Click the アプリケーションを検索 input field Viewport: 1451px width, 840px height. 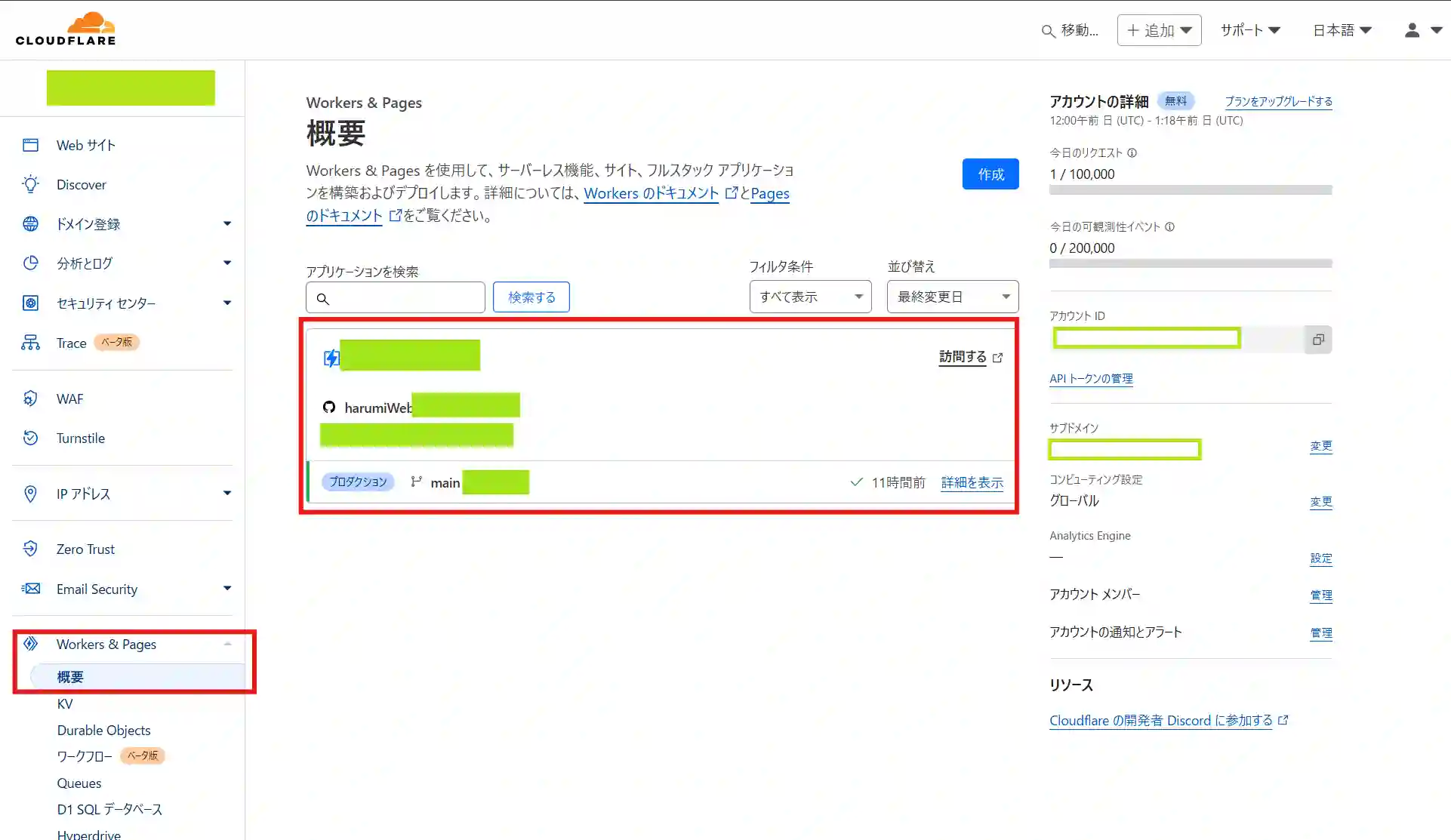396,297
